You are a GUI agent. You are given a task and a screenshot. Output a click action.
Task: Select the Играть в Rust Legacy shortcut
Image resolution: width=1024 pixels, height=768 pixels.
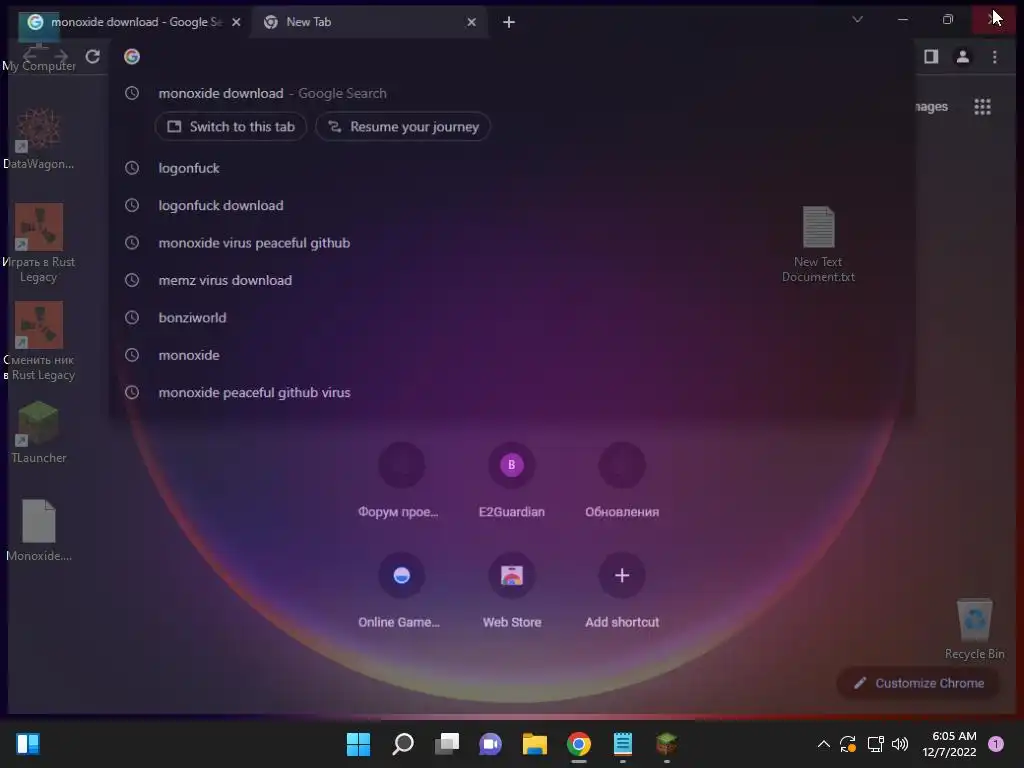point(39,244)
